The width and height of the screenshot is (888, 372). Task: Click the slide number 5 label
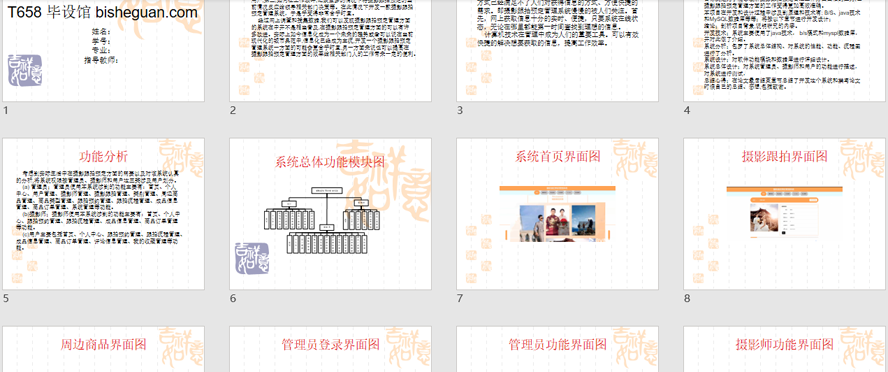click(6, 298)
